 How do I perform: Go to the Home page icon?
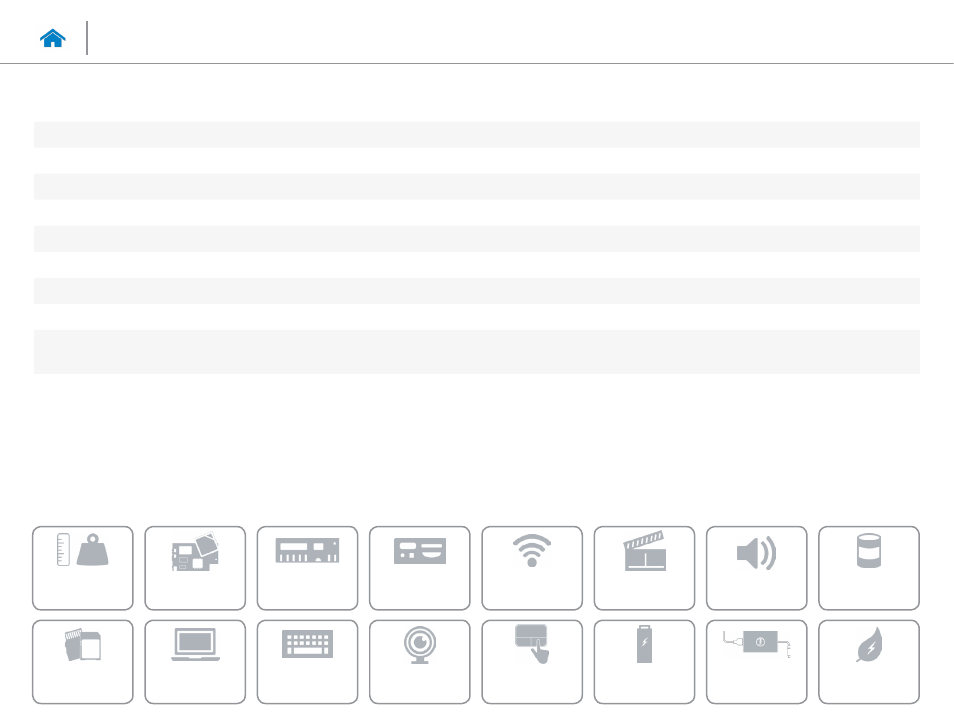(52, 38)
